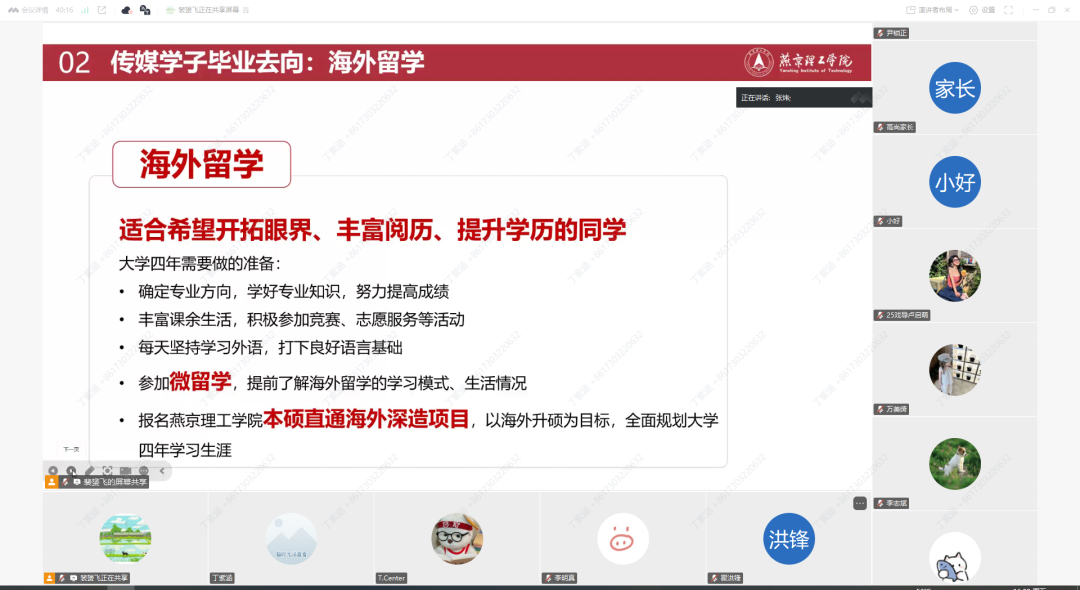This screenshot has height=590, width=1080.
Task: Click the 本硕直通海外深造项目 red text
Action: pos(366,419)
